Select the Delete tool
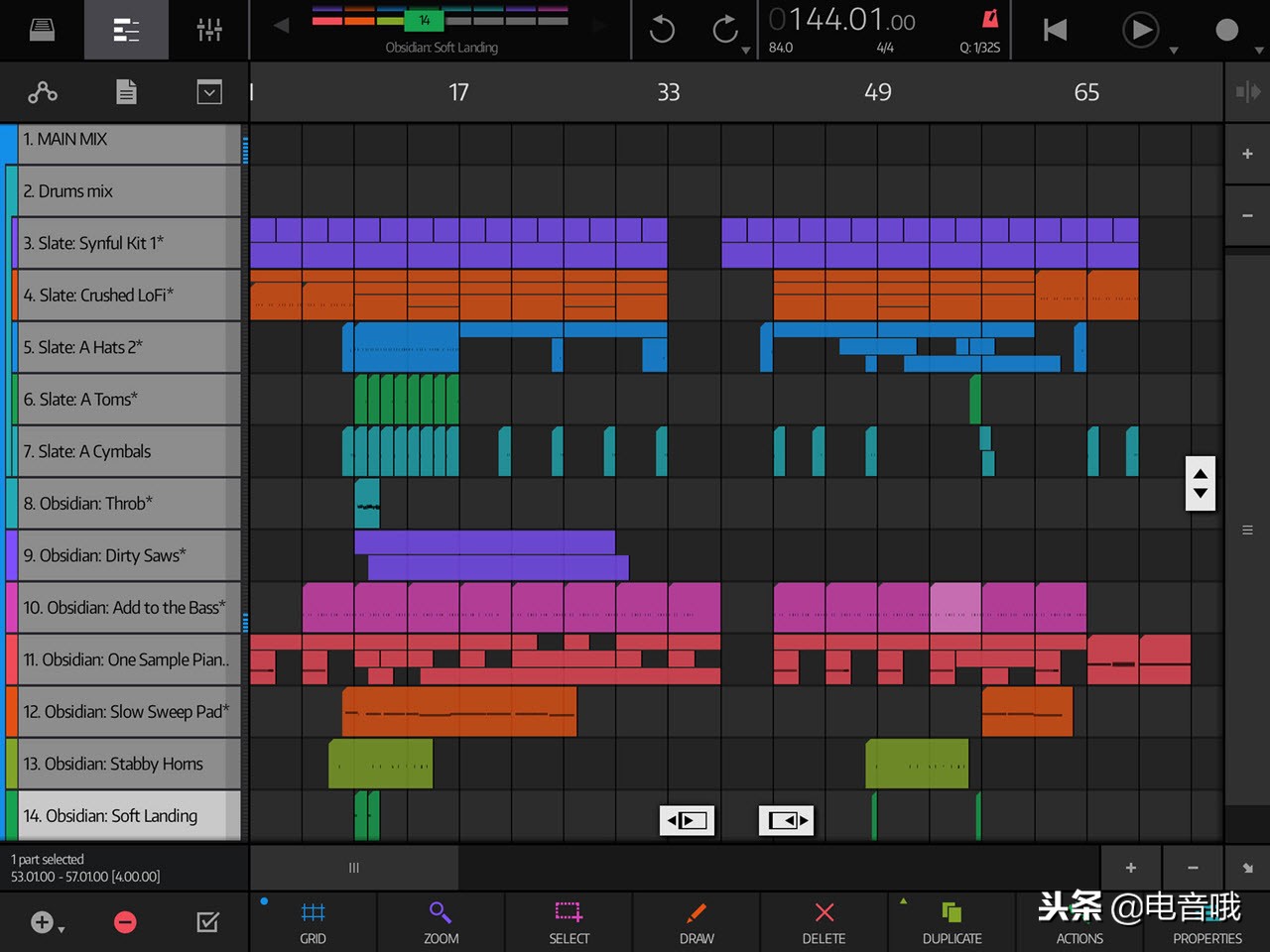 tap(824, 921)
